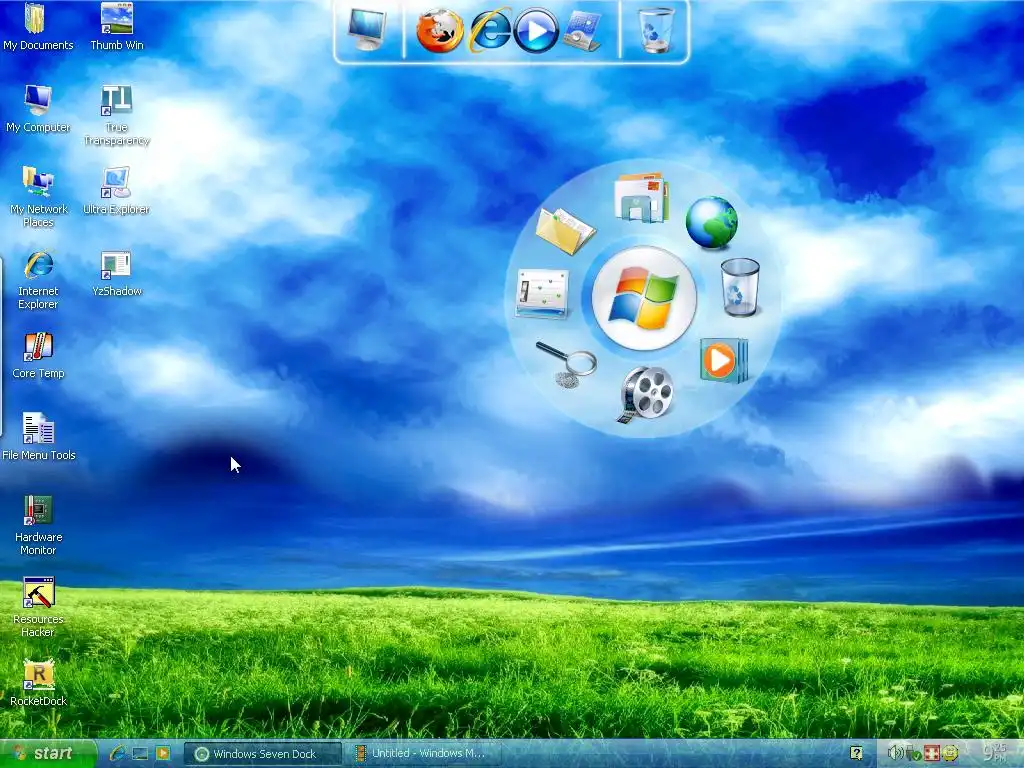The image size is (1024, 768).
Task: Select the True Transparency shortcut
Action: [117, 115]
